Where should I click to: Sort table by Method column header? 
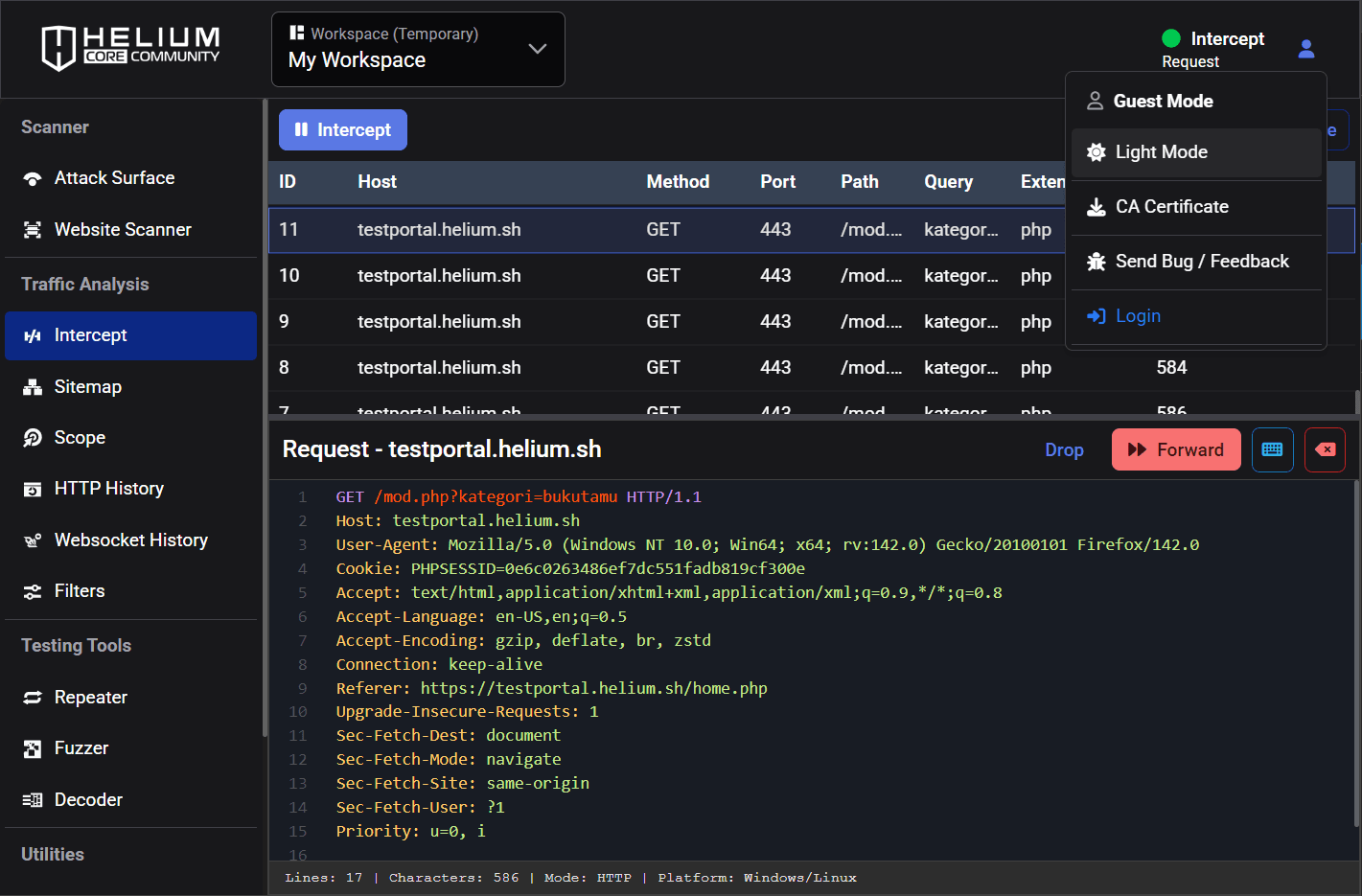coord(678,182)
